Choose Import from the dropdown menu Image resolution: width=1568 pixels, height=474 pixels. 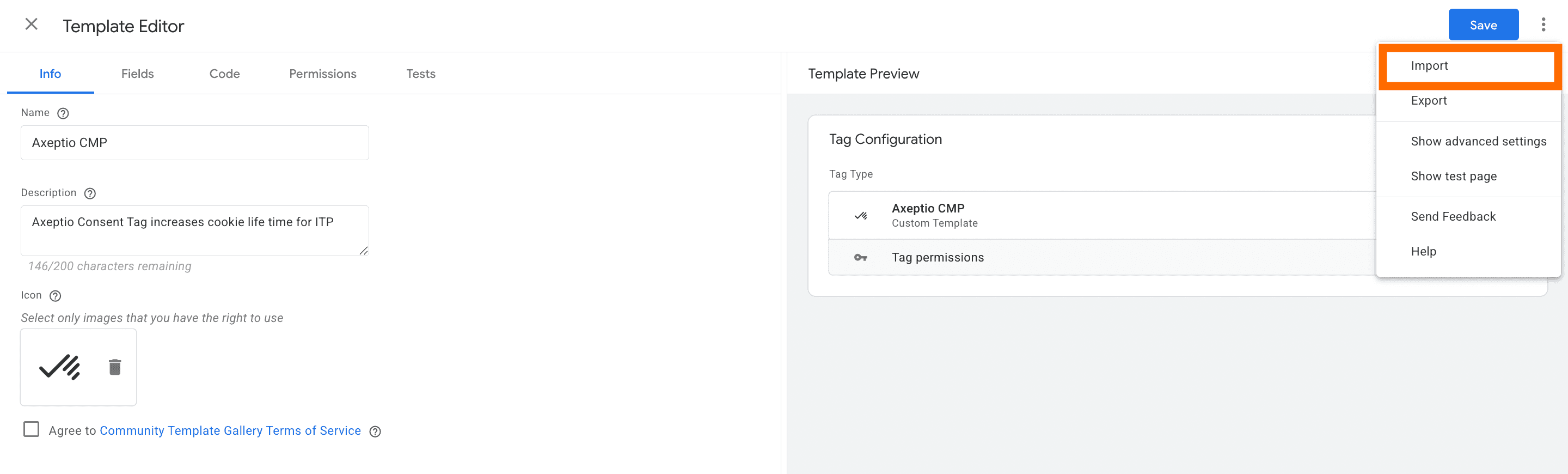pyautogui.click(x=1469, y=66)
